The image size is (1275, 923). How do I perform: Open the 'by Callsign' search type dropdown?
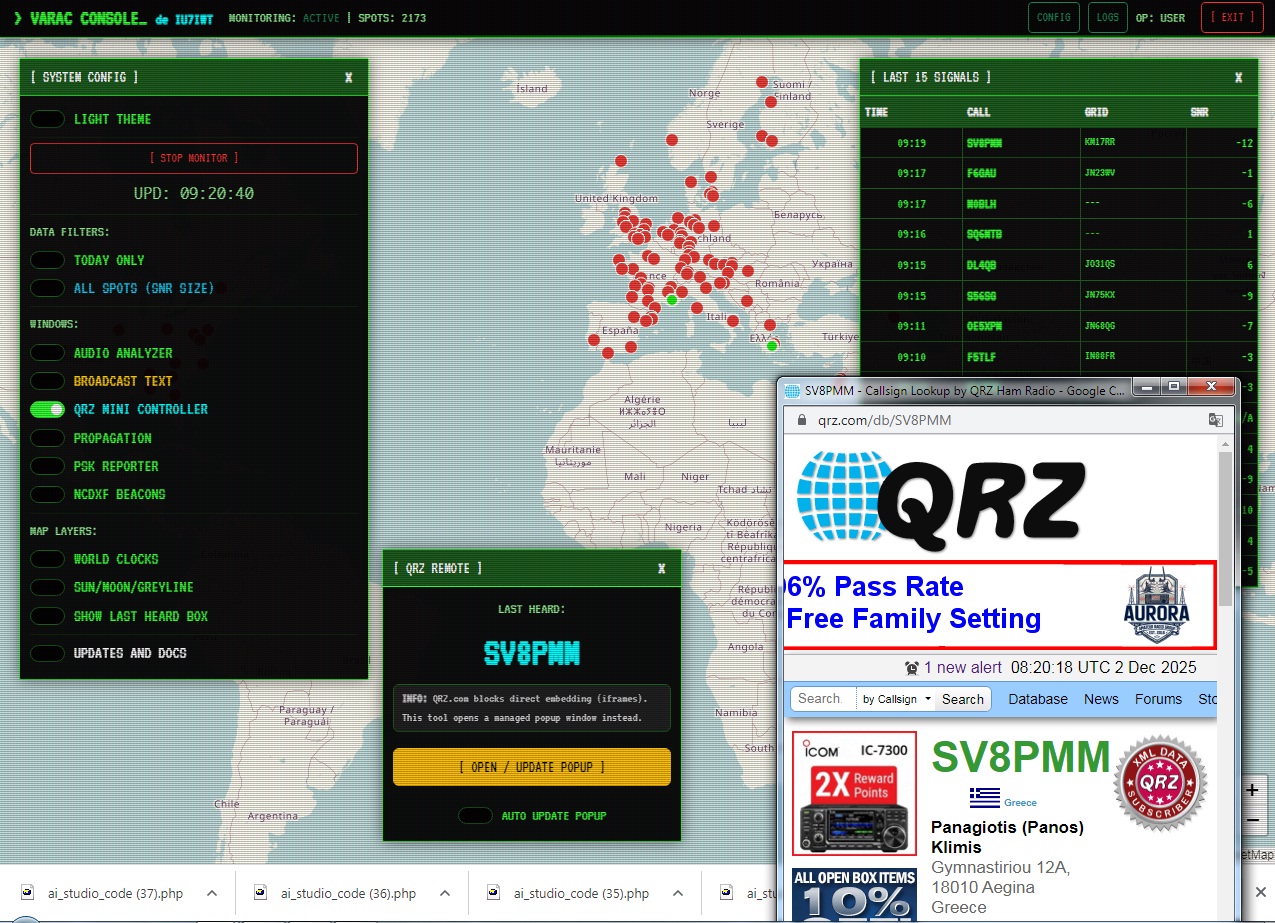tap(896, 699)
